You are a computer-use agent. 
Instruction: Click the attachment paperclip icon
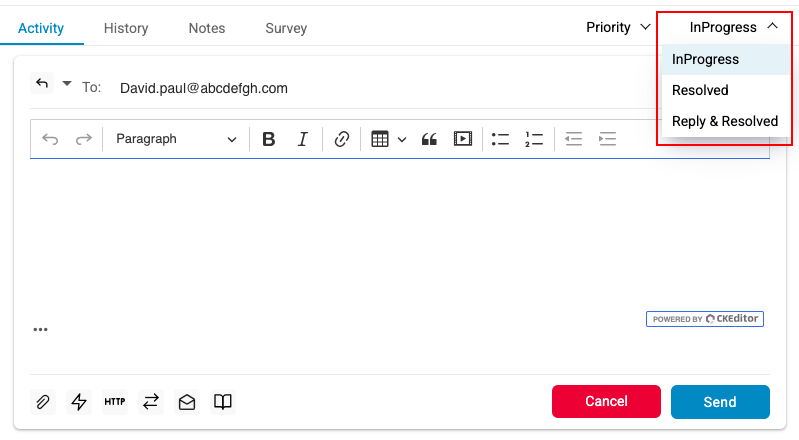tap(43, 402)
